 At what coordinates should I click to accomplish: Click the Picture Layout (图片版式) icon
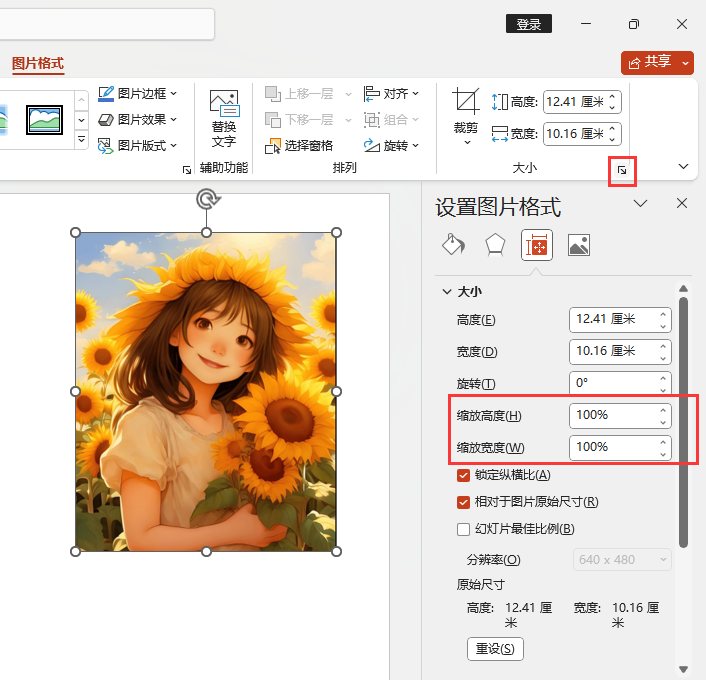coord(106,146)
